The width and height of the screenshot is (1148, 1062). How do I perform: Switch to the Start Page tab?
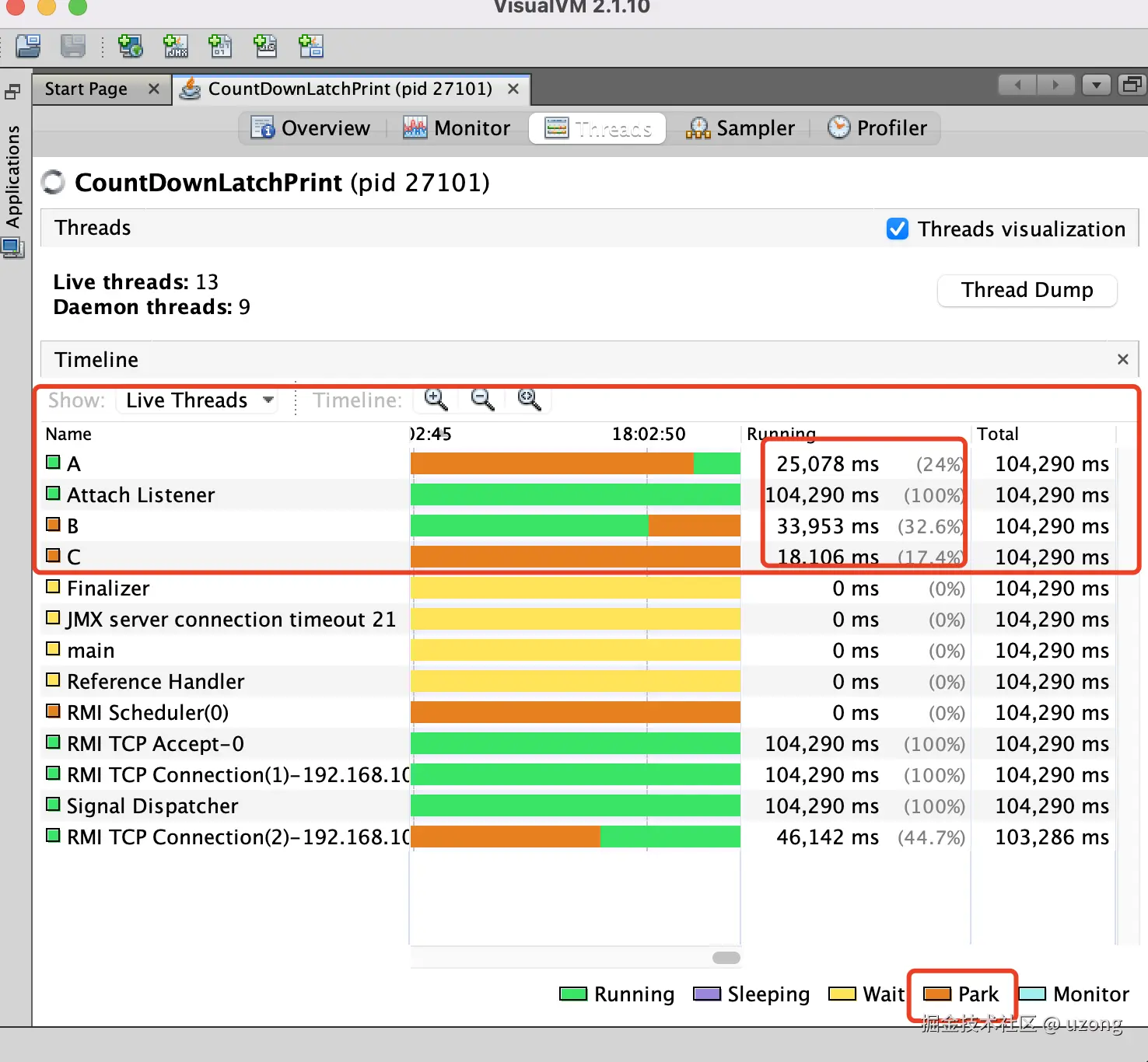click(x=86, y=89)
